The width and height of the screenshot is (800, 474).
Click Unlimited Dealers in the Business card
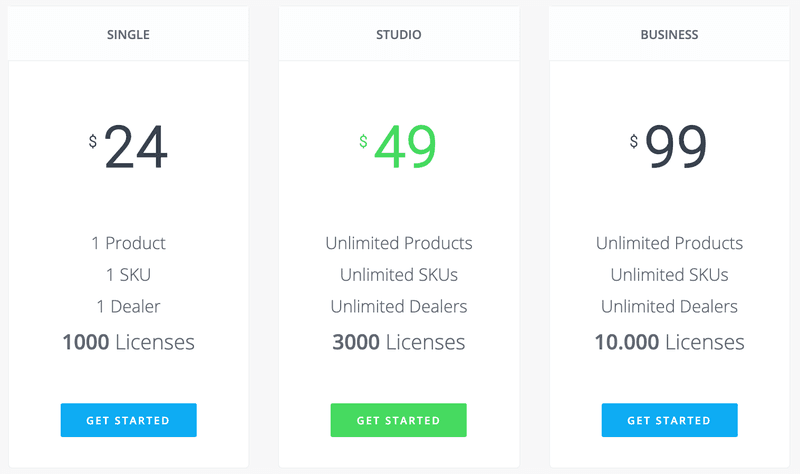[669, 306]
